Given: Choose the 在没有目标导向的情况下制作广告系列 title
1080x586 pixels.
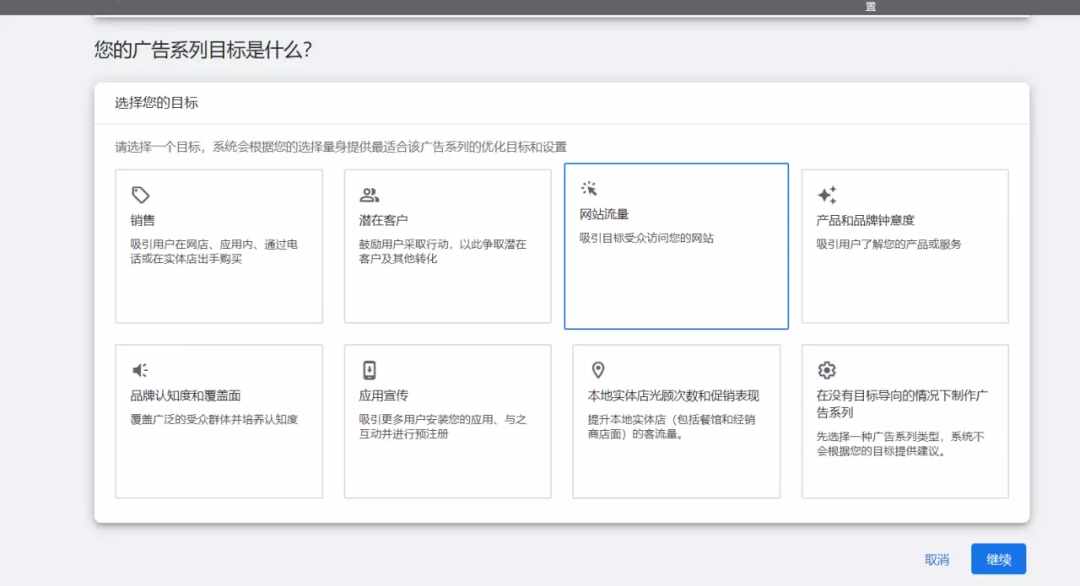Looking at the screenshot, I should click(902, 404).
